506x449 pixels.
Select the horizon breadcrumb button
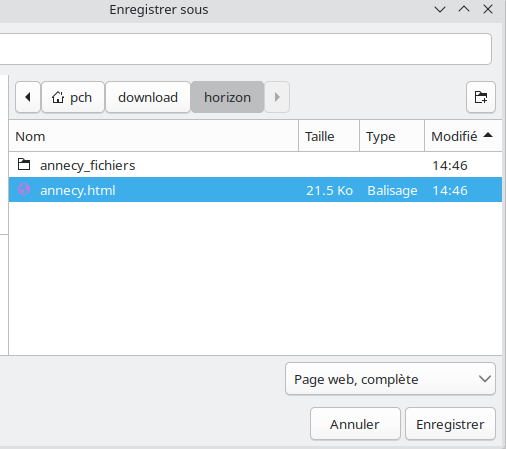pos(227,97)
